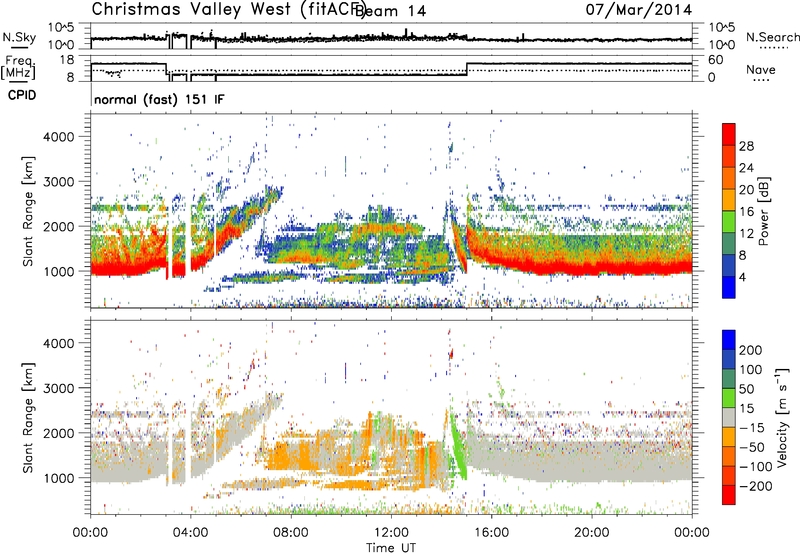Click the 'Christmas Valley West (fitACF)' title

[x=228, y=10]
